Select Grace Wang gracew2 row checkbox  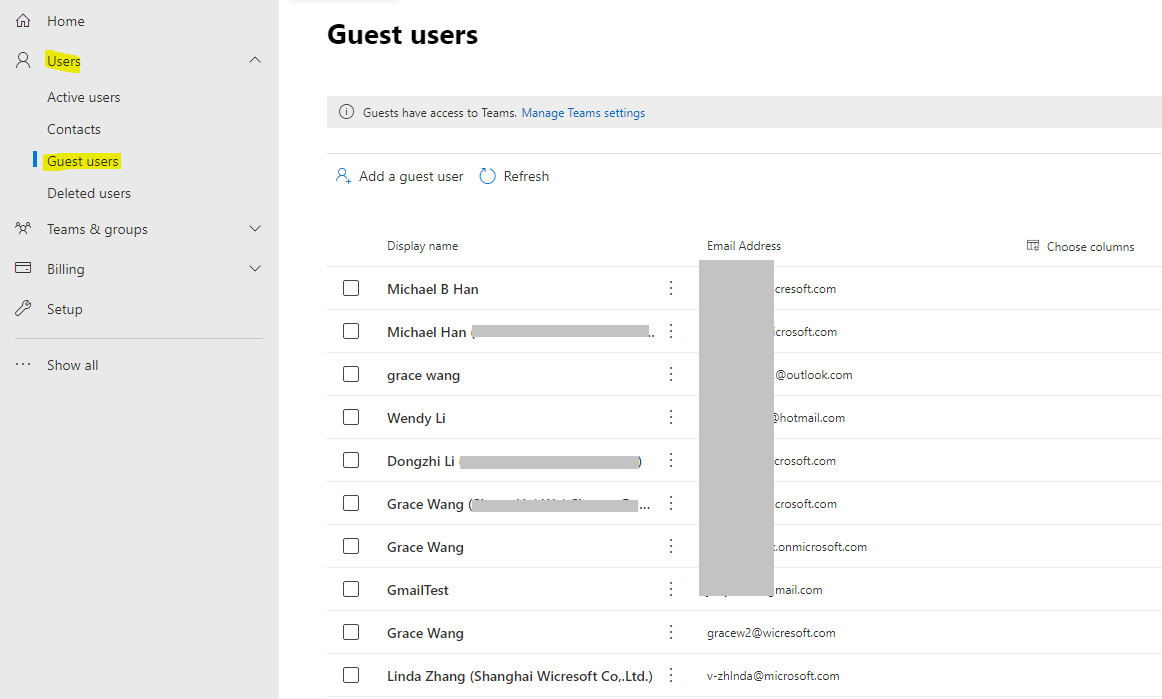coord(351,632)
